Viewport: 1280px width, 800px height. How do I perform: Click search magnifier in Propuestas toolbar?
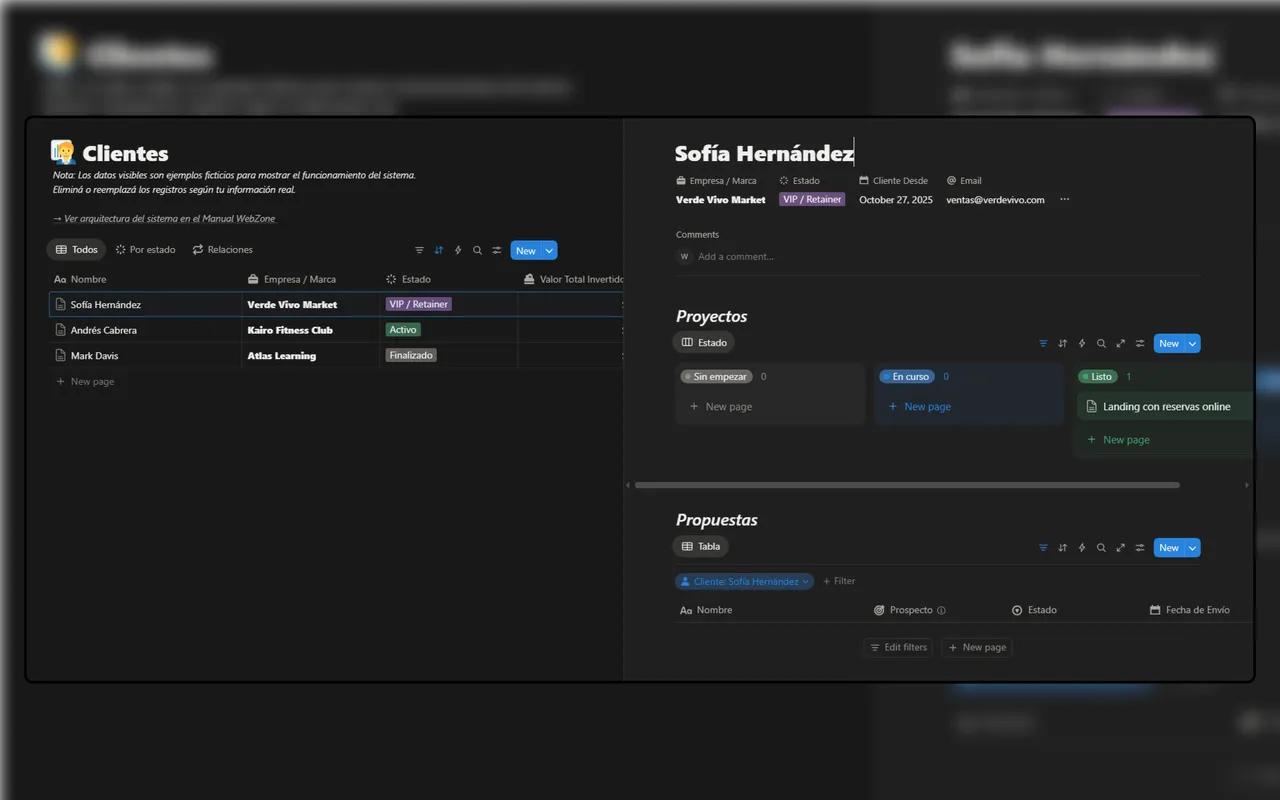pos(1101,548)
